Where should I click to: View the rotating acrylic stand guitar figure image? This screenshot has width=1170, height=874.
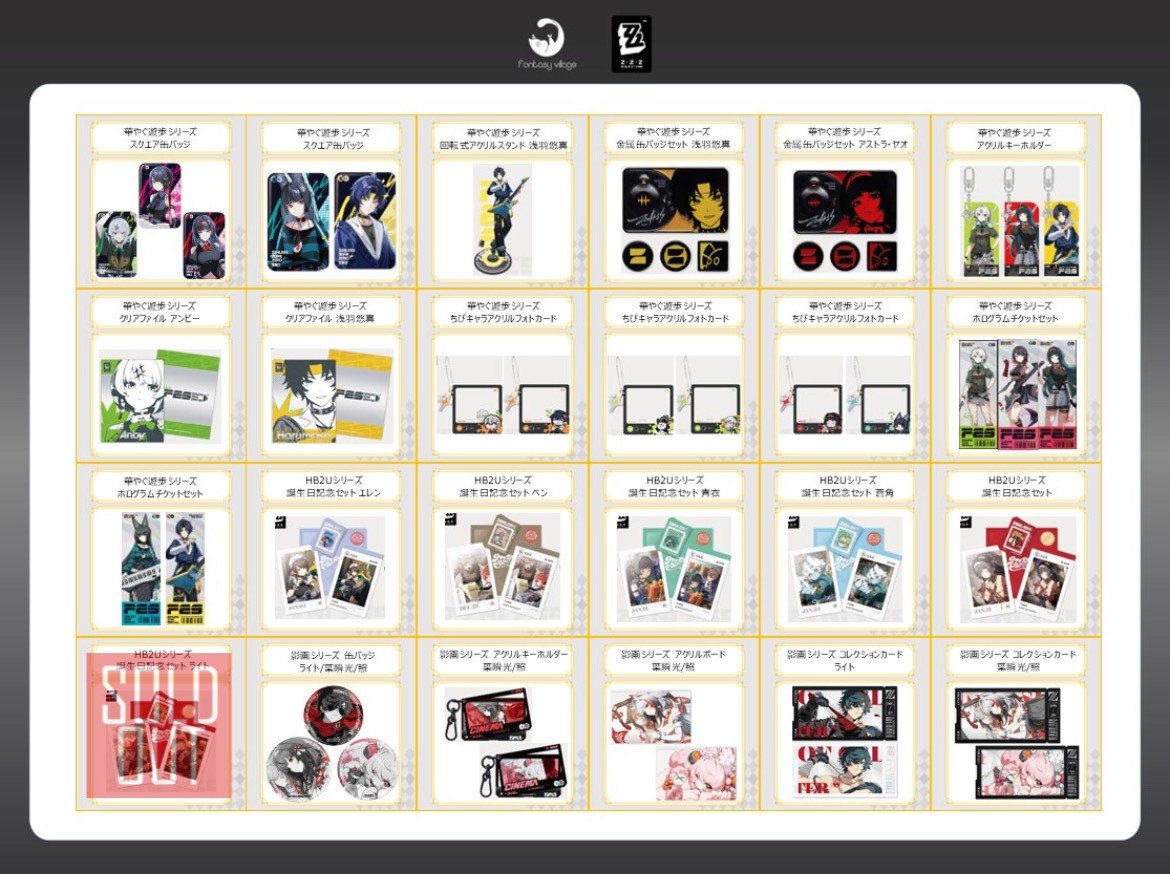[502, 221]
